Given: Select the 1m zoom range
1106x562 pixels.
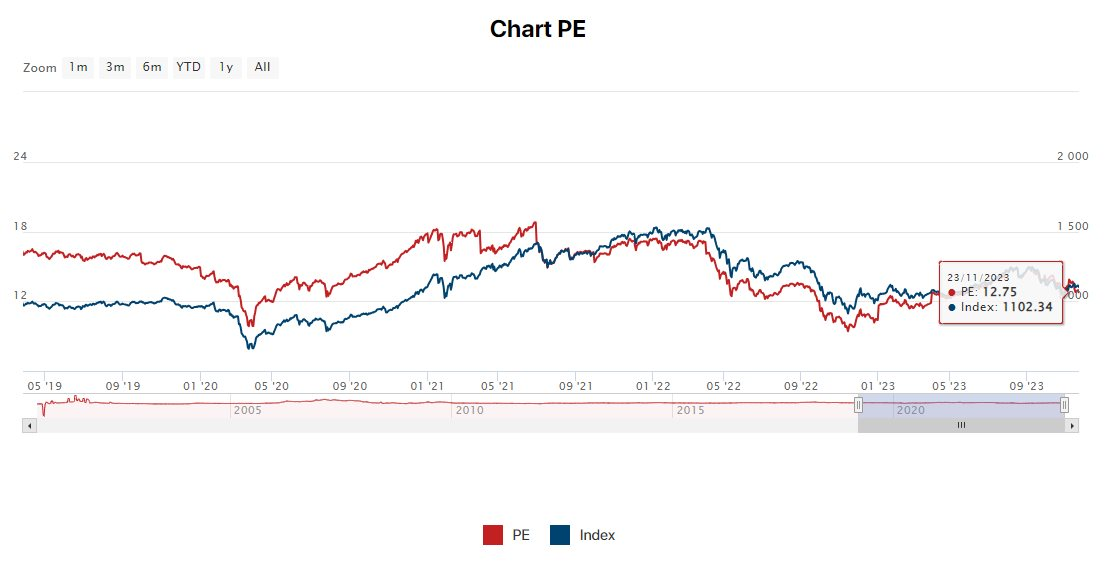Looking at the screenshot, I should pyautogui.click(x=78, y=67).
